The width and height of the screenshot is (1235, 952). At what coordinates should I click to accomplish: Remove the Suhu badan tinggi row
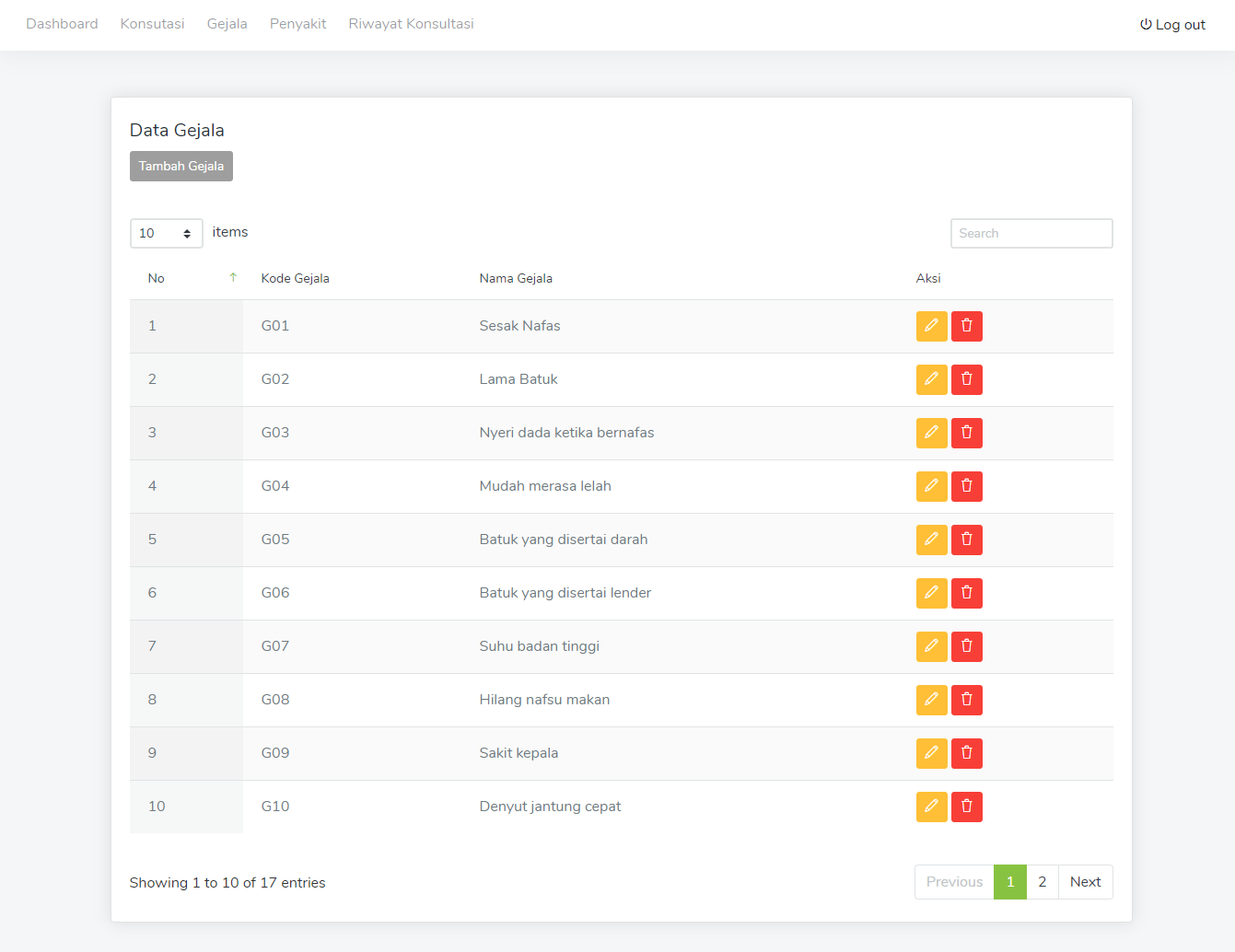(x=966, y=646)
